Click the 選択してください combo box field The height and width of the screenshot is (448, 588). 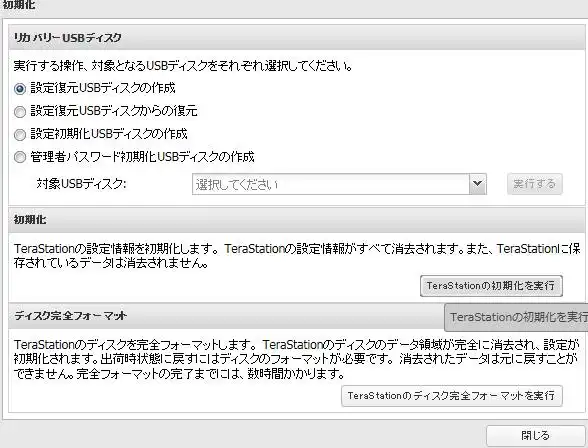339,184
